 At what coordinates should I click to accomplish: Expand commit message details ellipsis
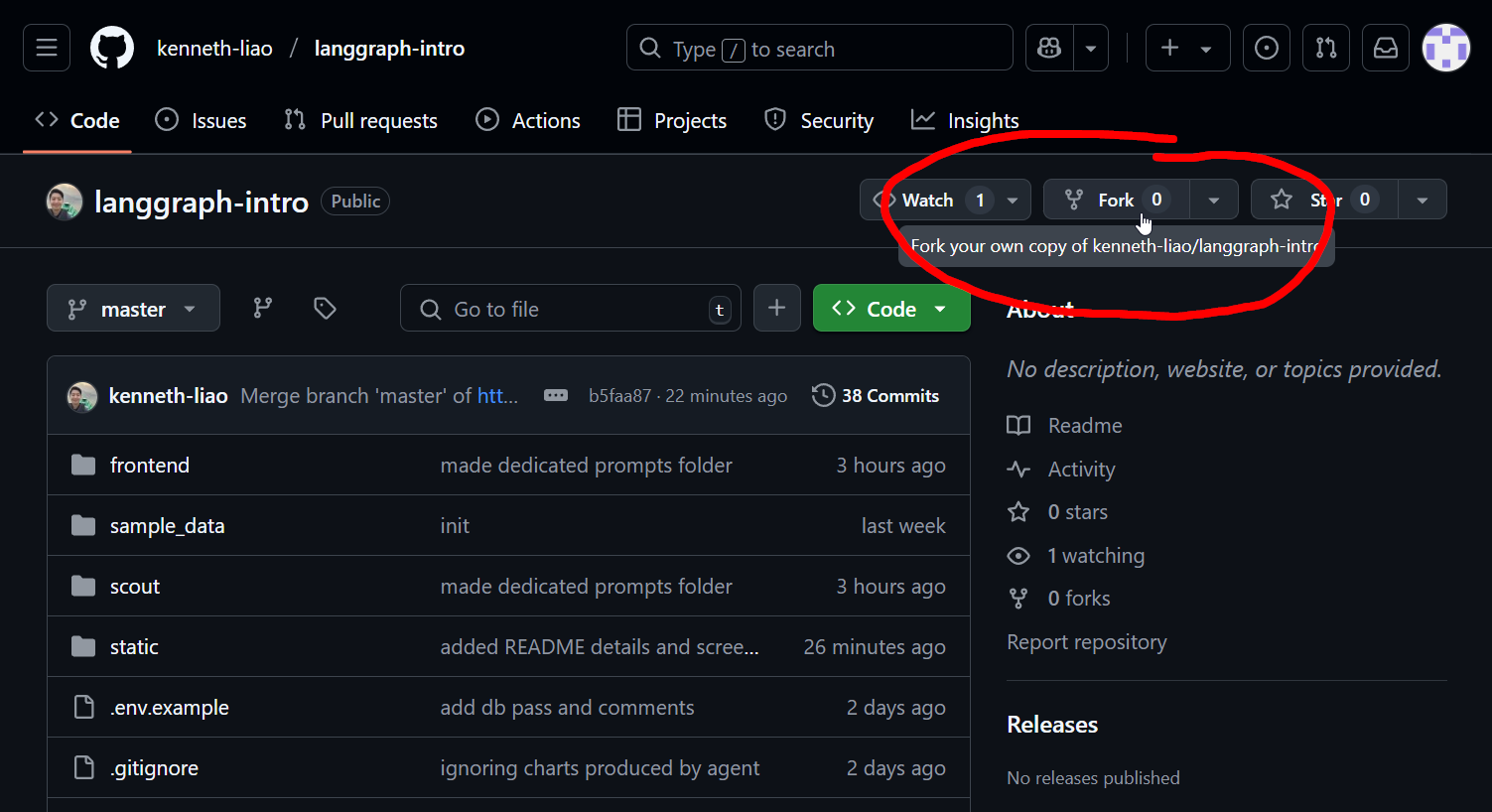556,395
